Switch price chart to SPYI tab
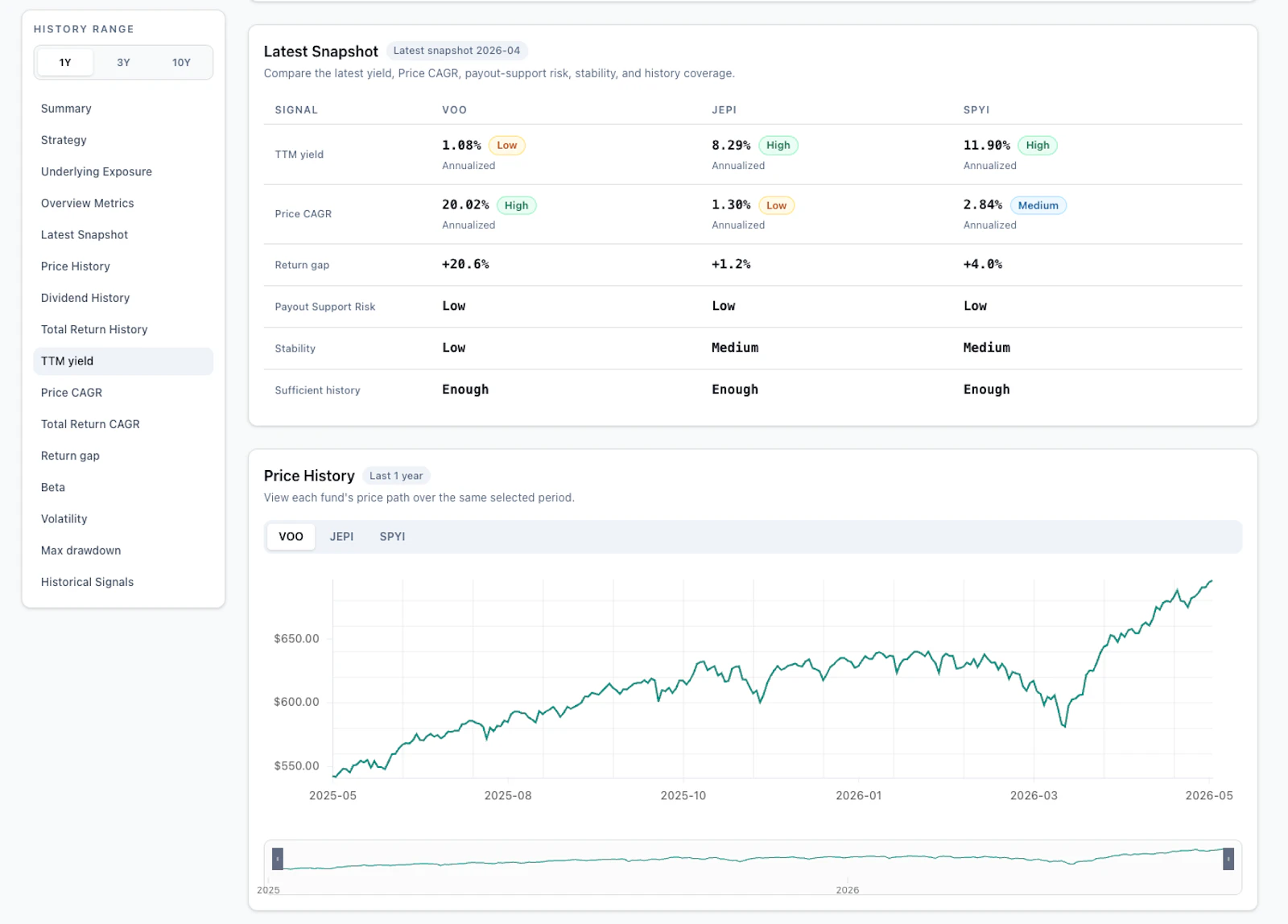Screen dimensions: 1288x924 click(392, 537)
